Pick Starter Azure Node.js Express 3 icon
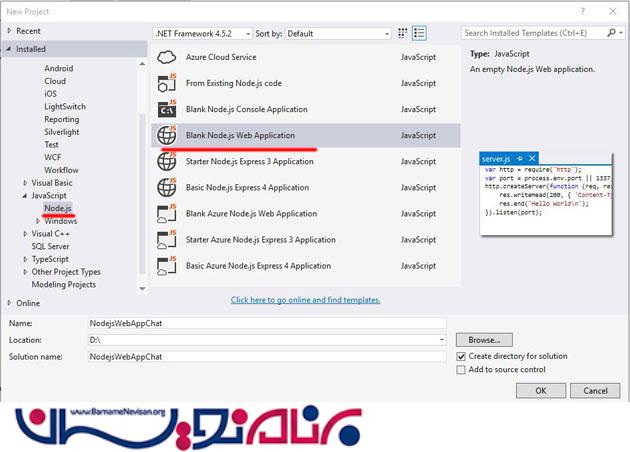 [x=166, y=239]
